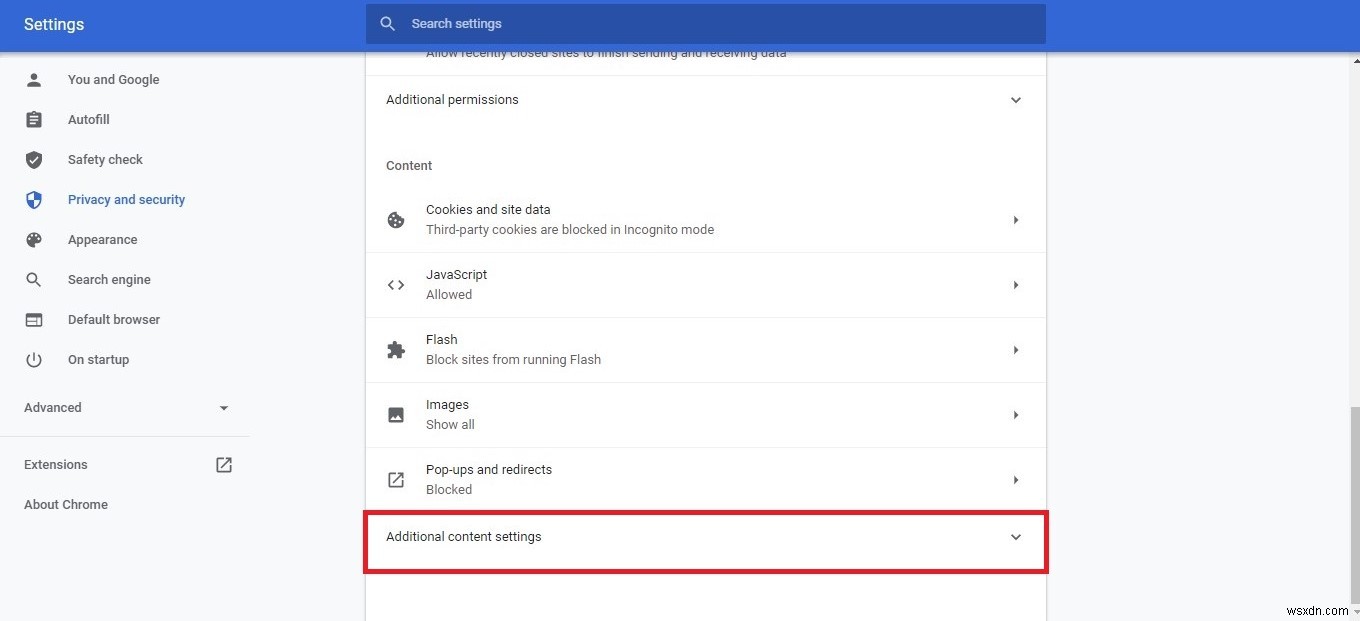The width and height of the screenshot is (1360, 621).
Task: Click the Settings title in header
Action: (54, 24)
